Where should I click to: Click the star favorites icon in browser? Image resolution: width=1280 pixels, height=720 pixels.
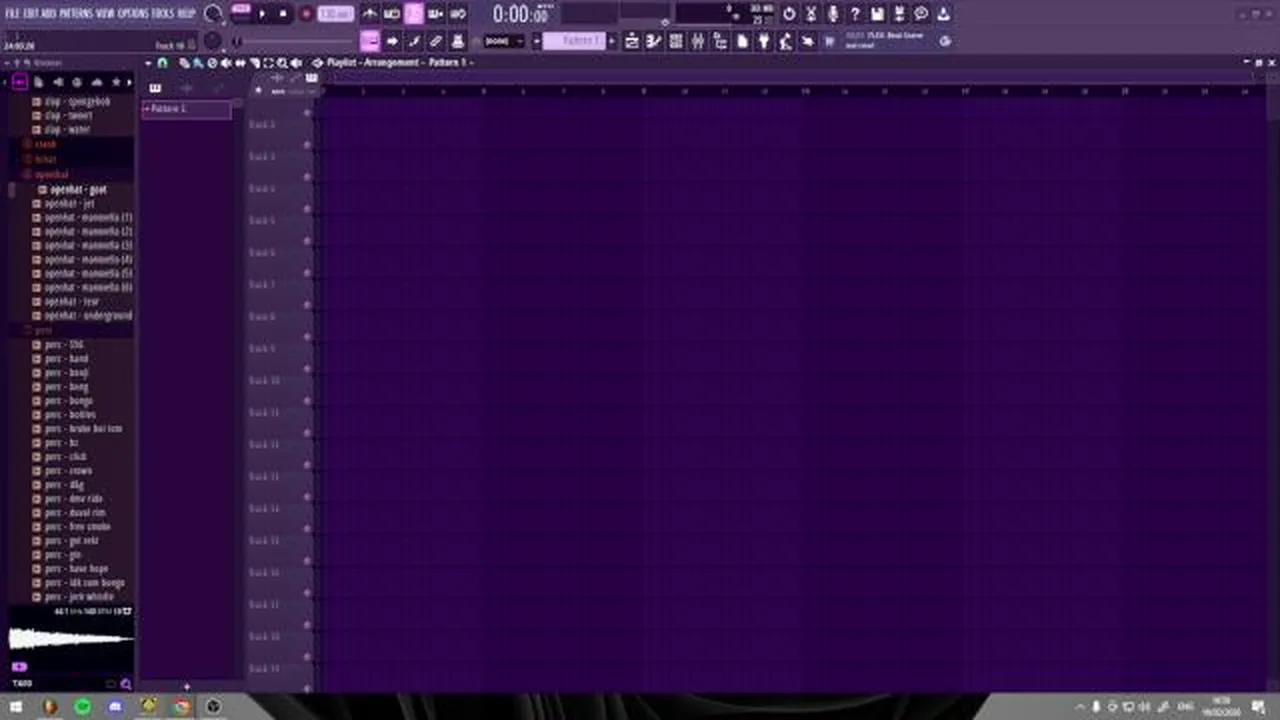click(x=116, y=82)
